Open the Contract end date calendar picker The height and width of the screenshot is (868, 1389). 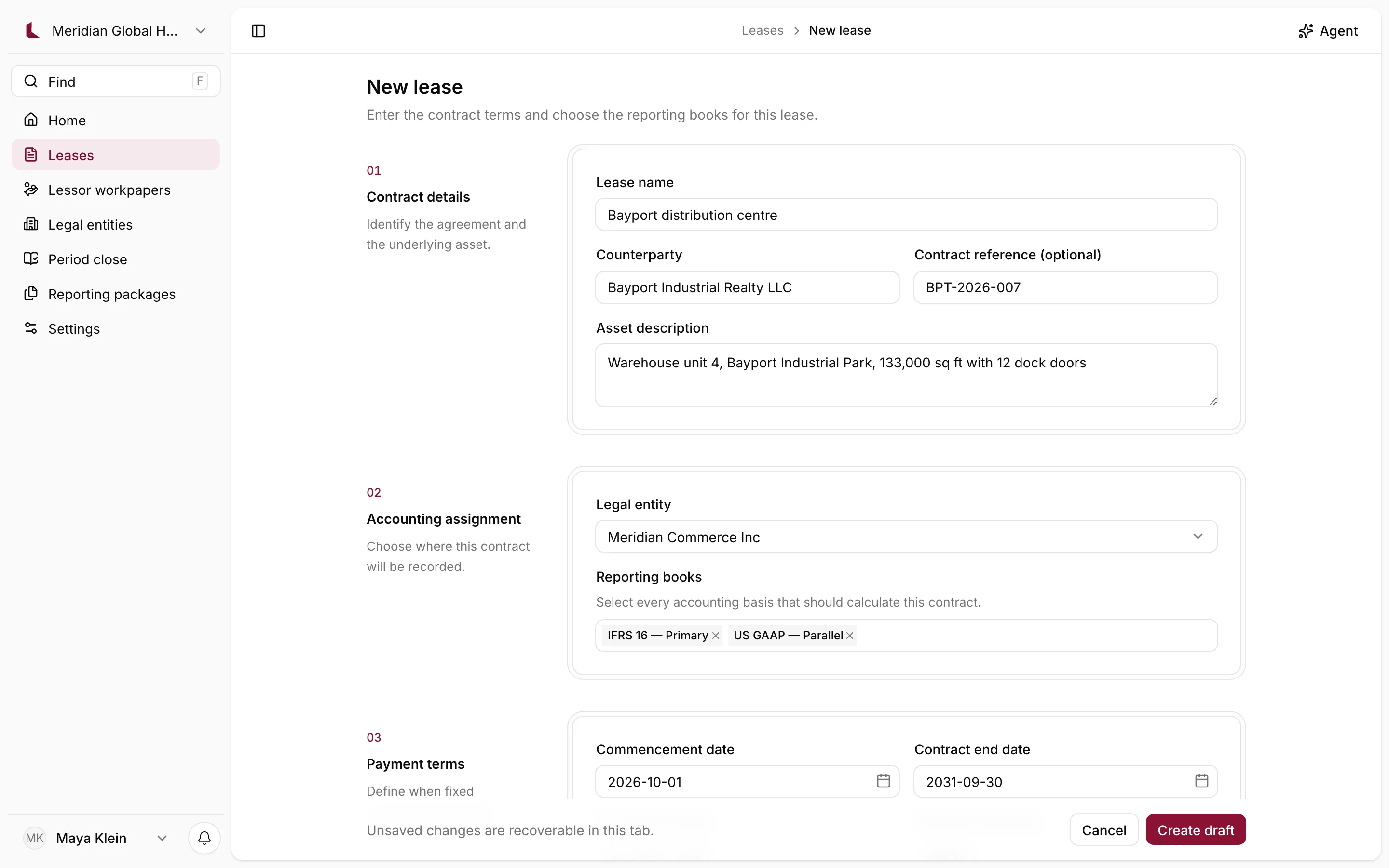click(1201, 781)
